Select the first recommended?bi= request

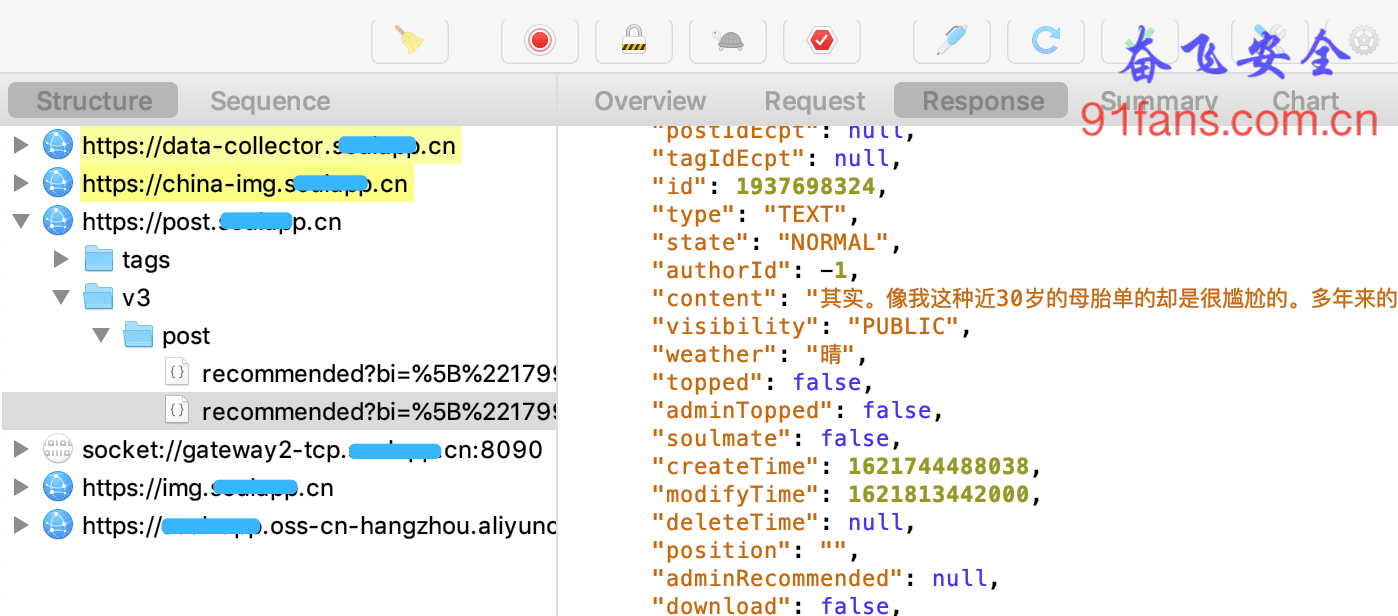point(279,374)
